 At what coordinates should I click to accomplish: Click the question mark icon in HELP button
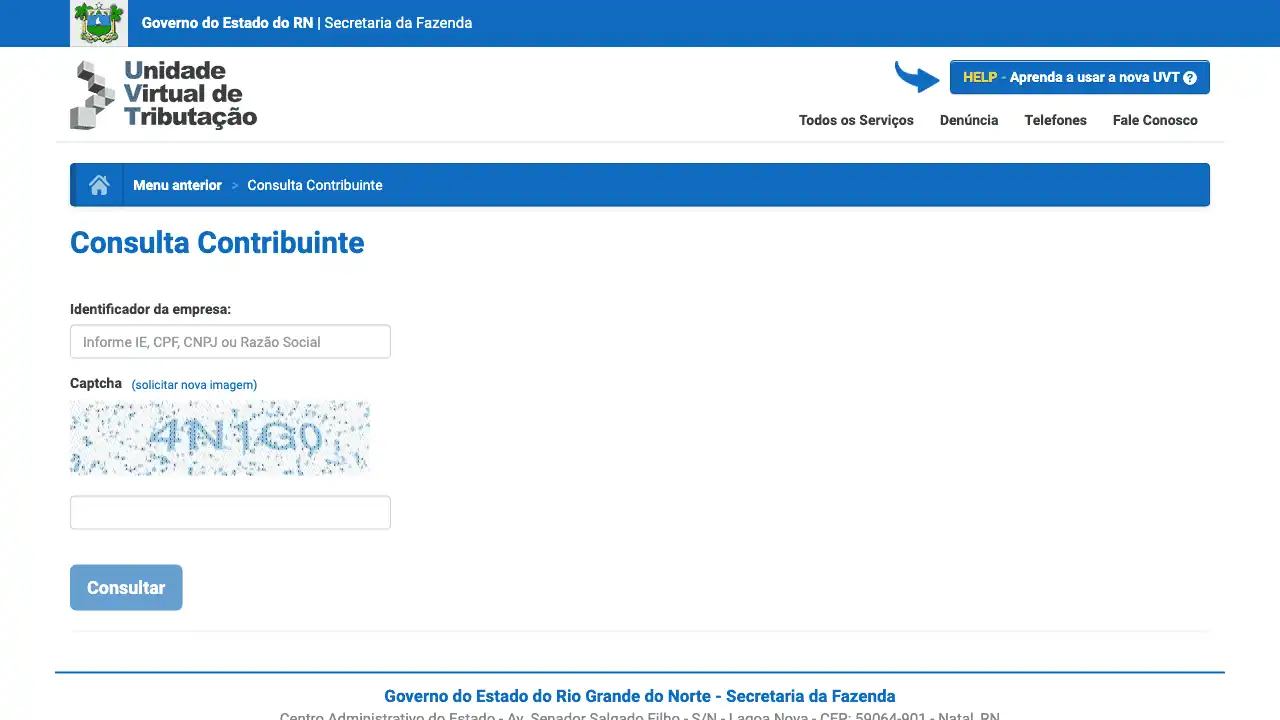click(x=1190, y=78)
